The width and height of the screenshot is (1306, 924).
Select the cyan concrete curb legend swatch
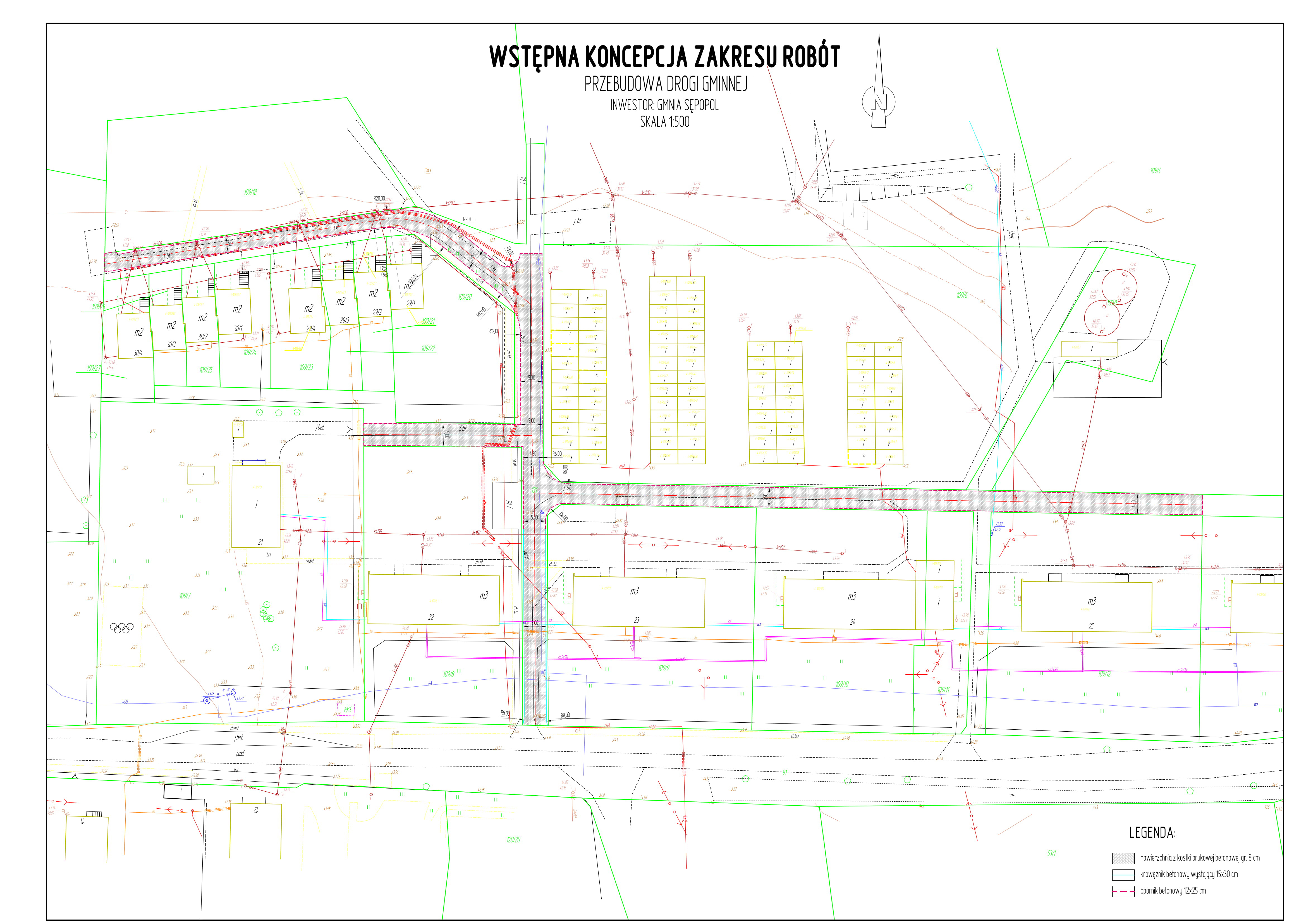pyautogui.click(x=1123, y=875)
